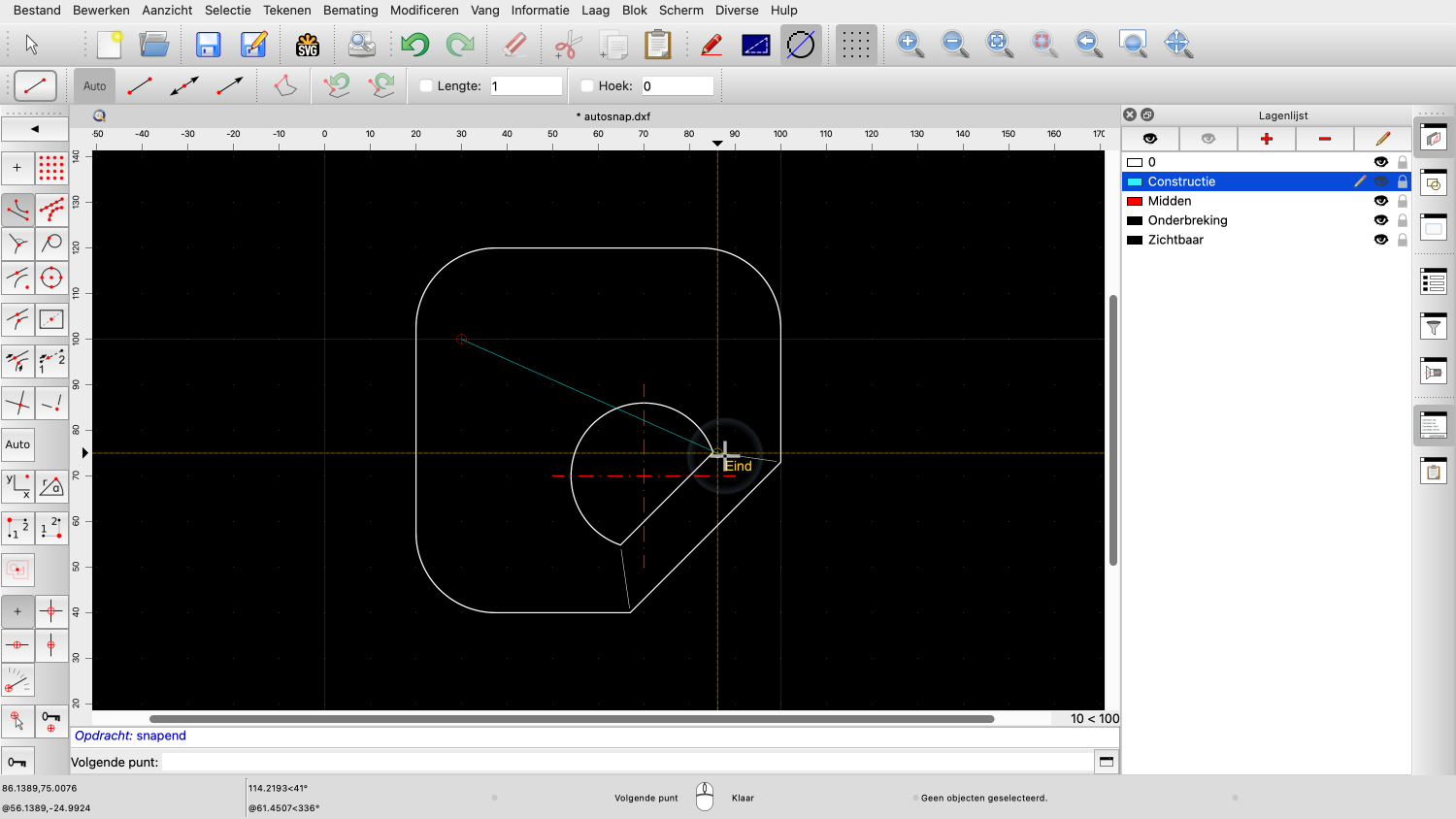The height and width of the screenshot is (819, 1456).
Task: Click the Remove layer minus icon
Action: 1324,139
